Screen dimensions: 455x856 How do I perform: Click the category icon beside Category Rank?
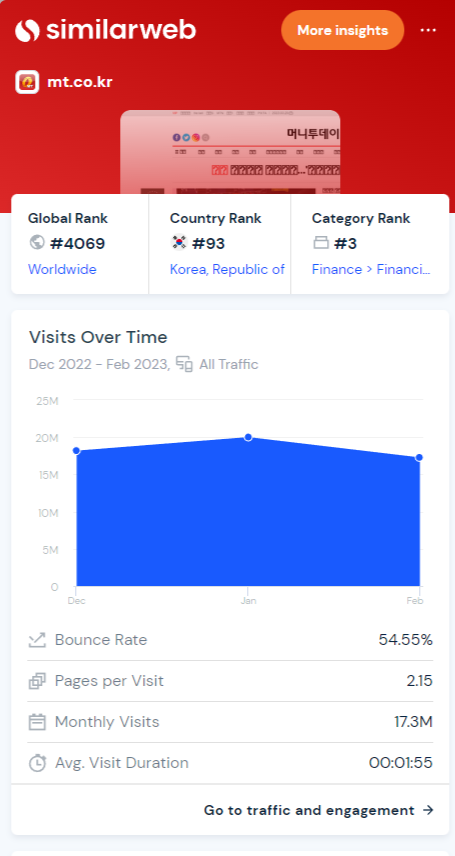coord(321,243)
